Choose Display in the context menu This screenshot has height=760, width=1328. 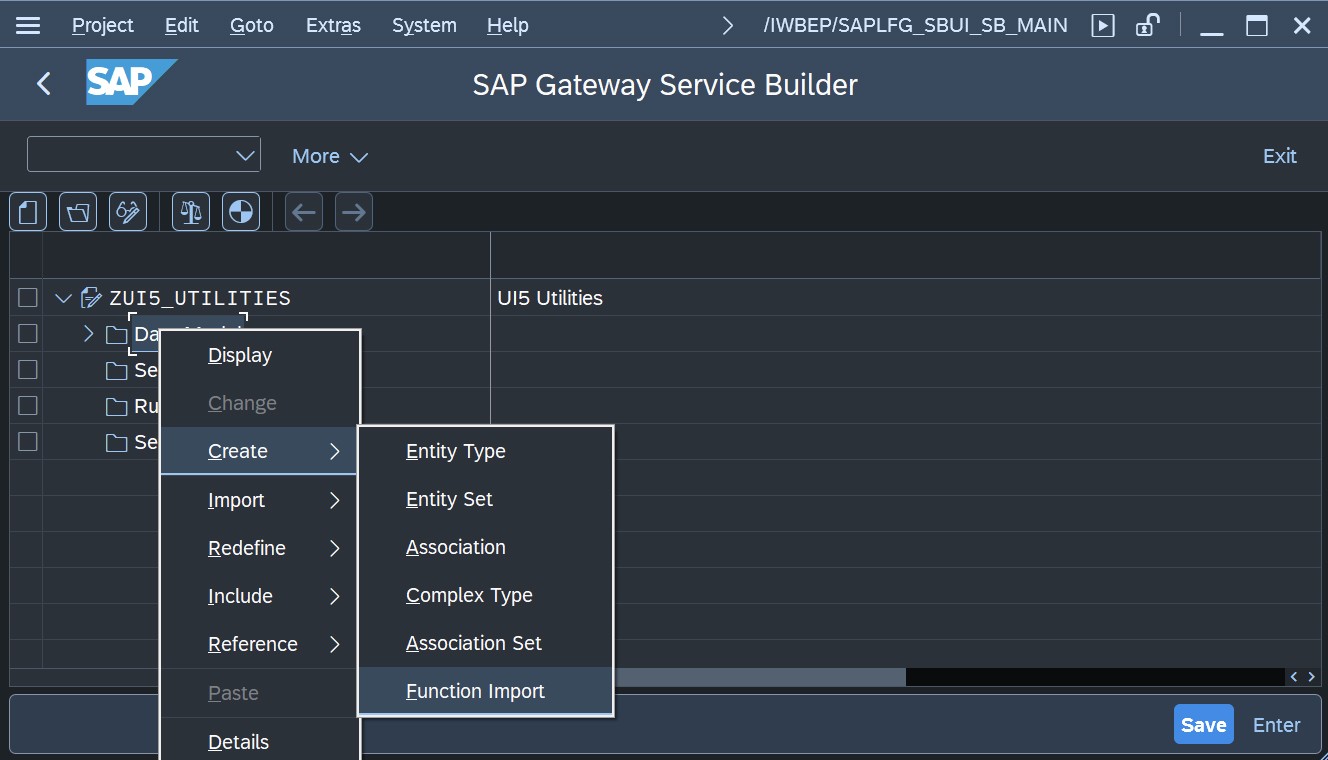click(x=259, y=355)
